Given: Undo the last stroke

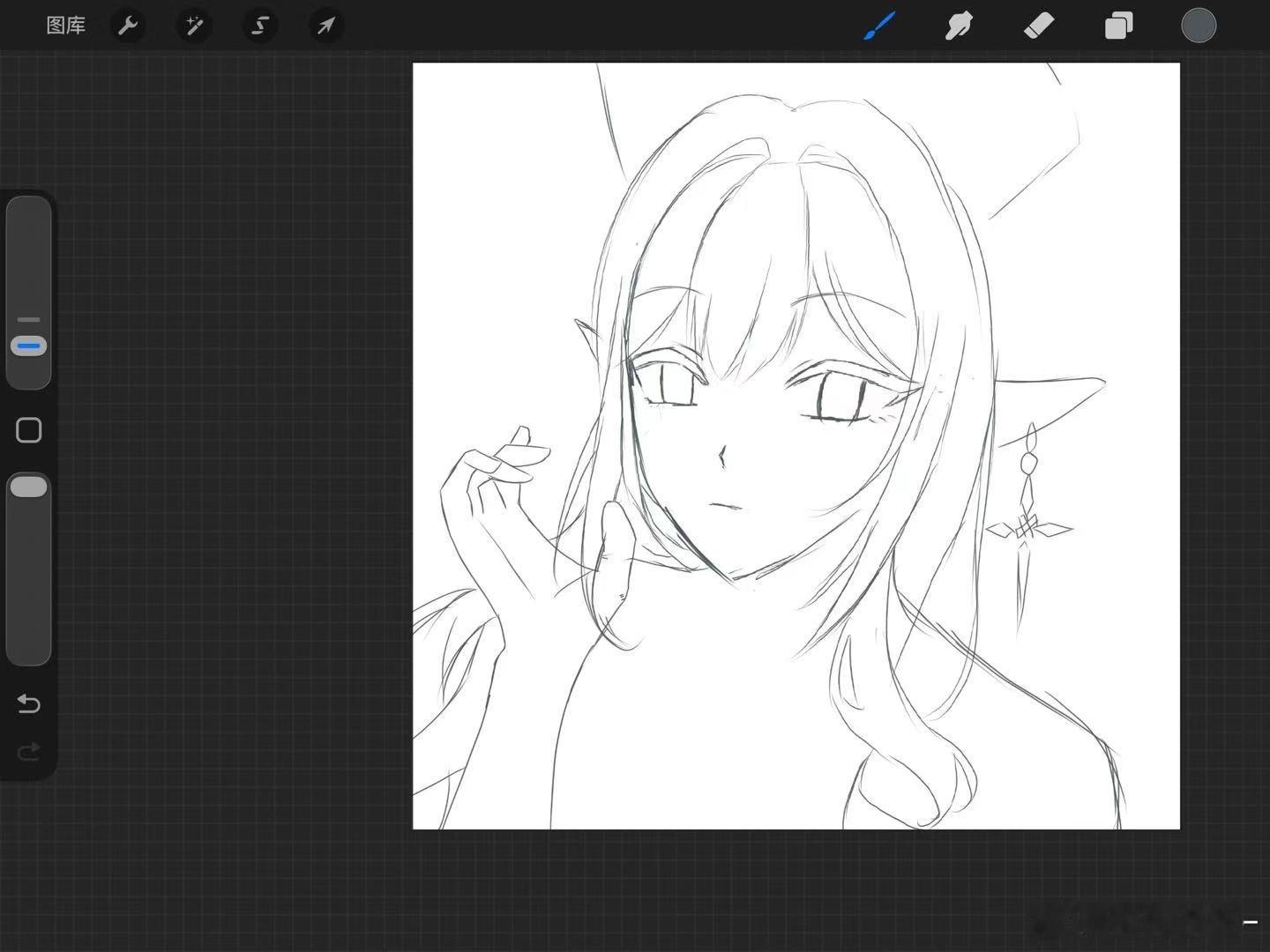Looking at the screenshot, I should pyautogui.click(x=29, y=703).
